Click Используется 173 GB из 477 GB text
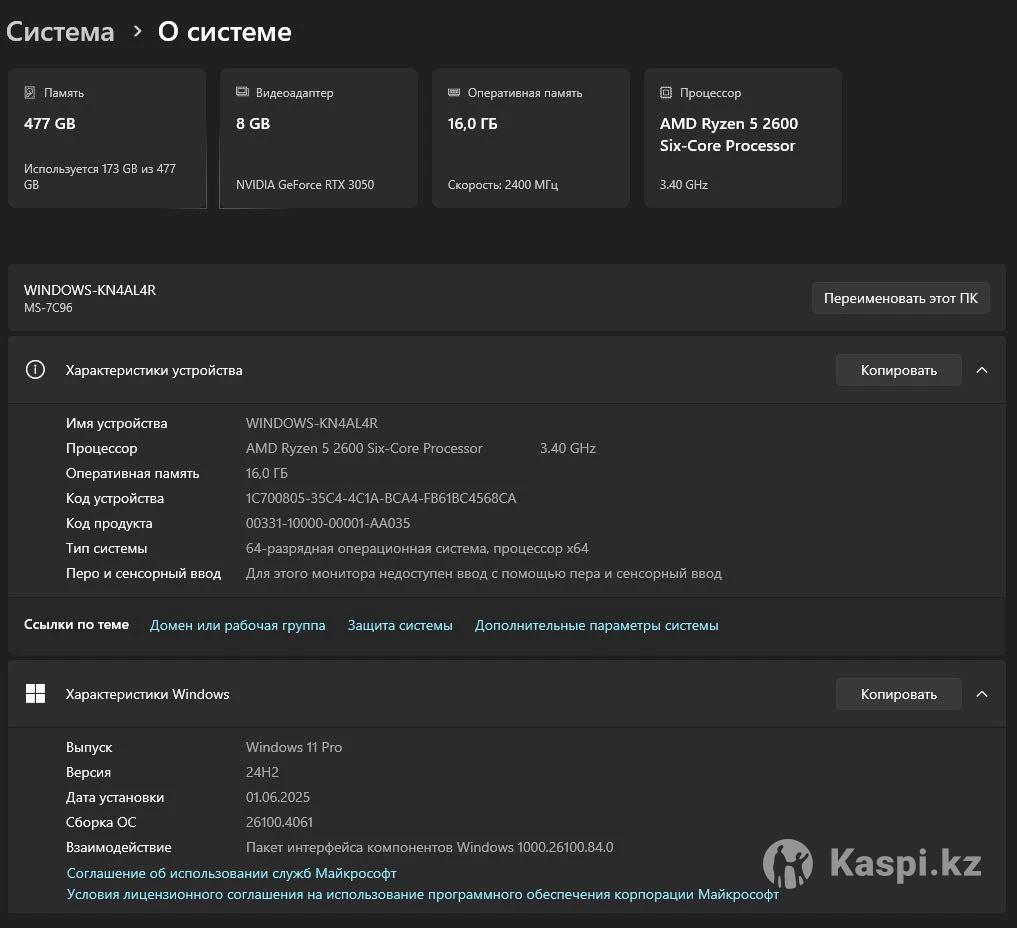Viewport: 1017px width, 928px height. [x=100, y=176]
